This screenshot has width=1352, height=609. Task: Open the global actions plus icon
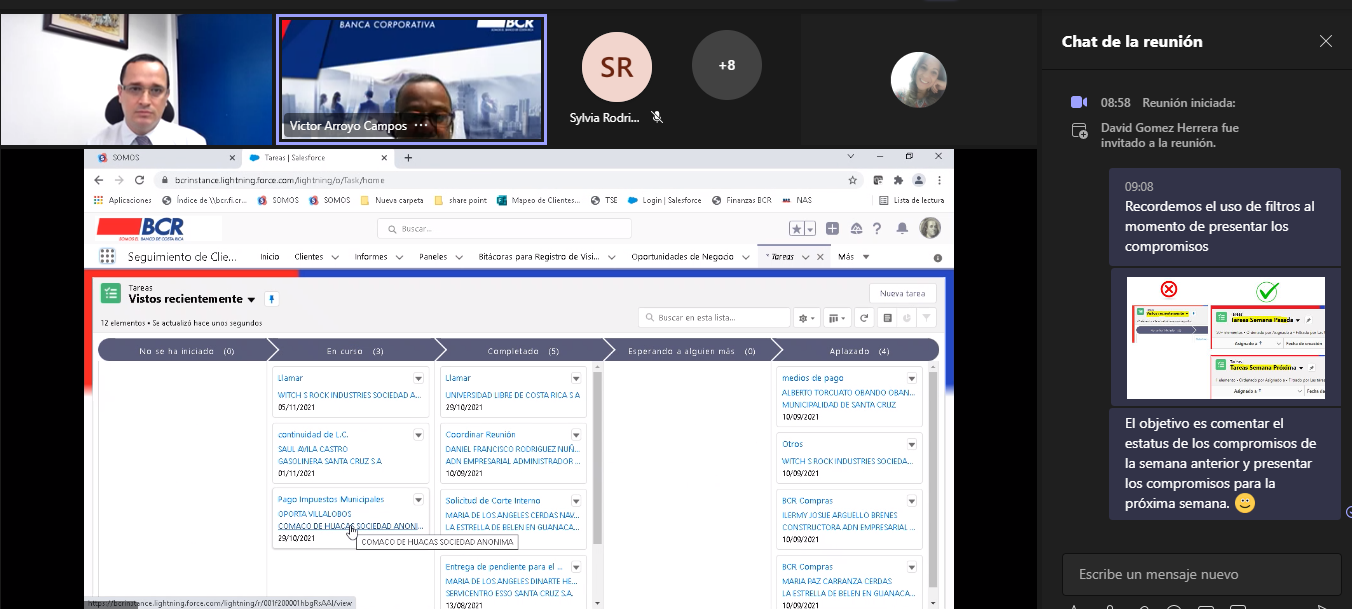point(831,228)
